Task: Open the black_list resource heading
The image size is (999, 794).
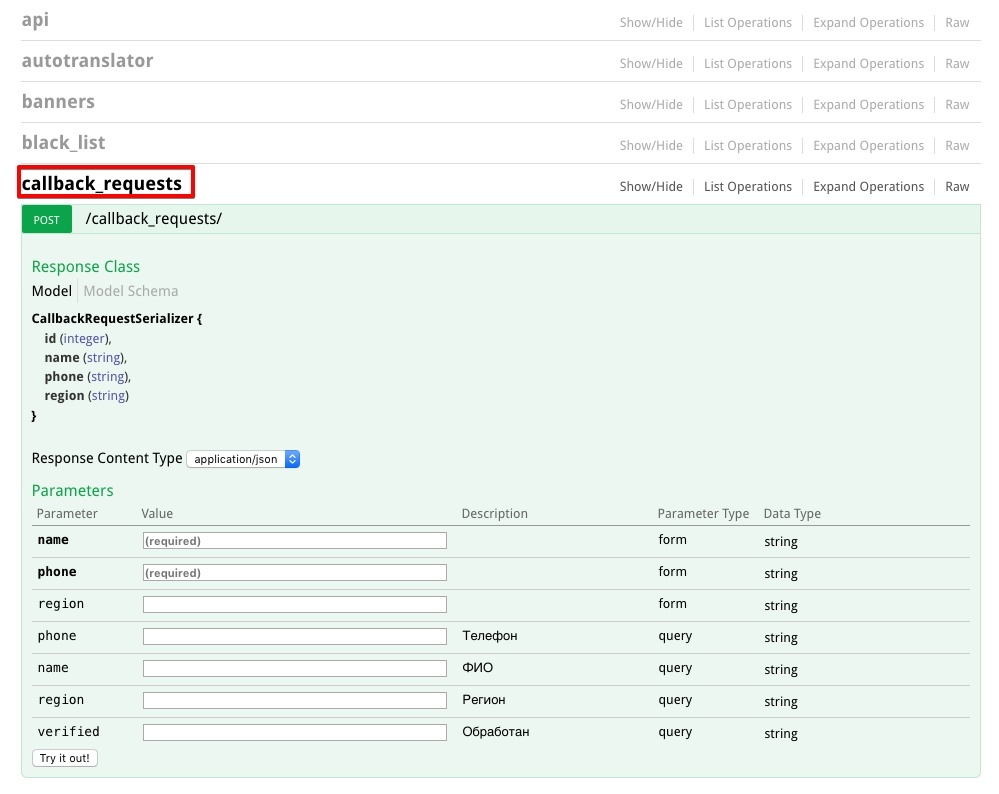Action: click(63, 143)
